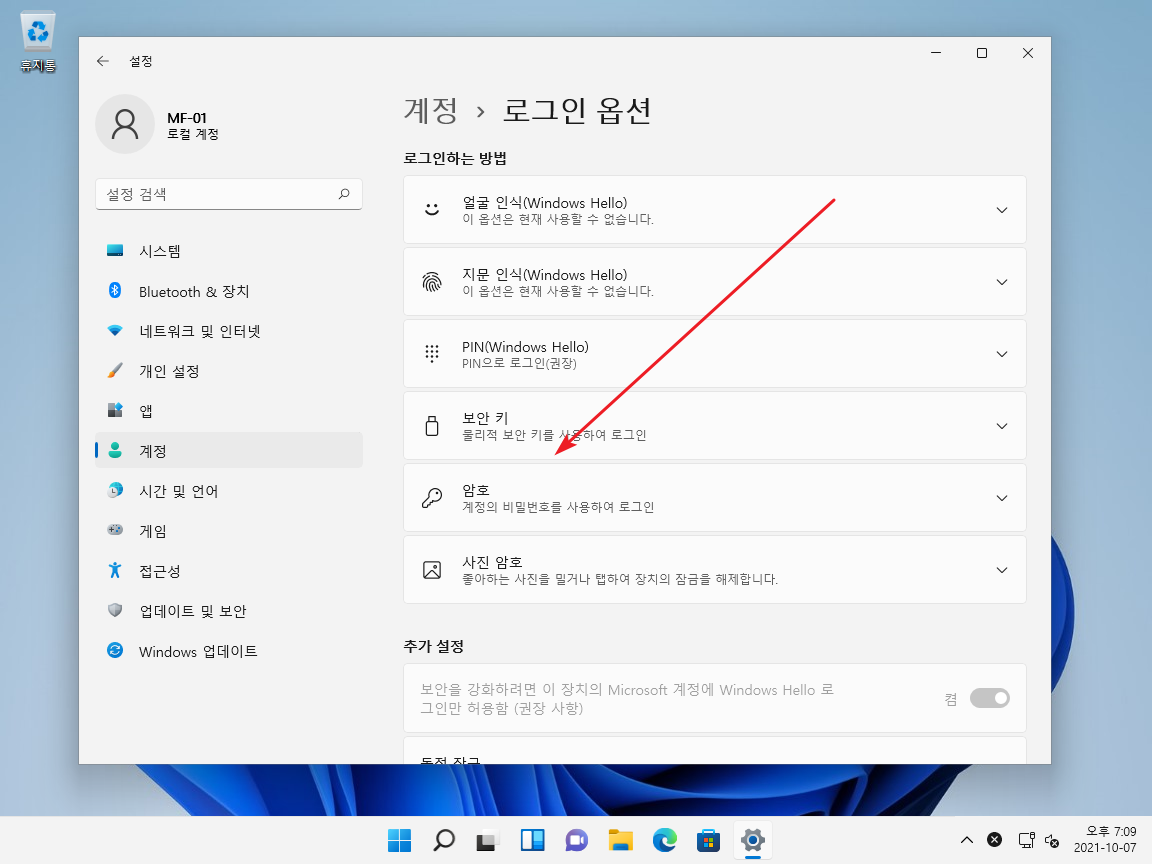Open Task View on taskbar
This screenshot has width=1152, height=864.
[x=488, y=840]
